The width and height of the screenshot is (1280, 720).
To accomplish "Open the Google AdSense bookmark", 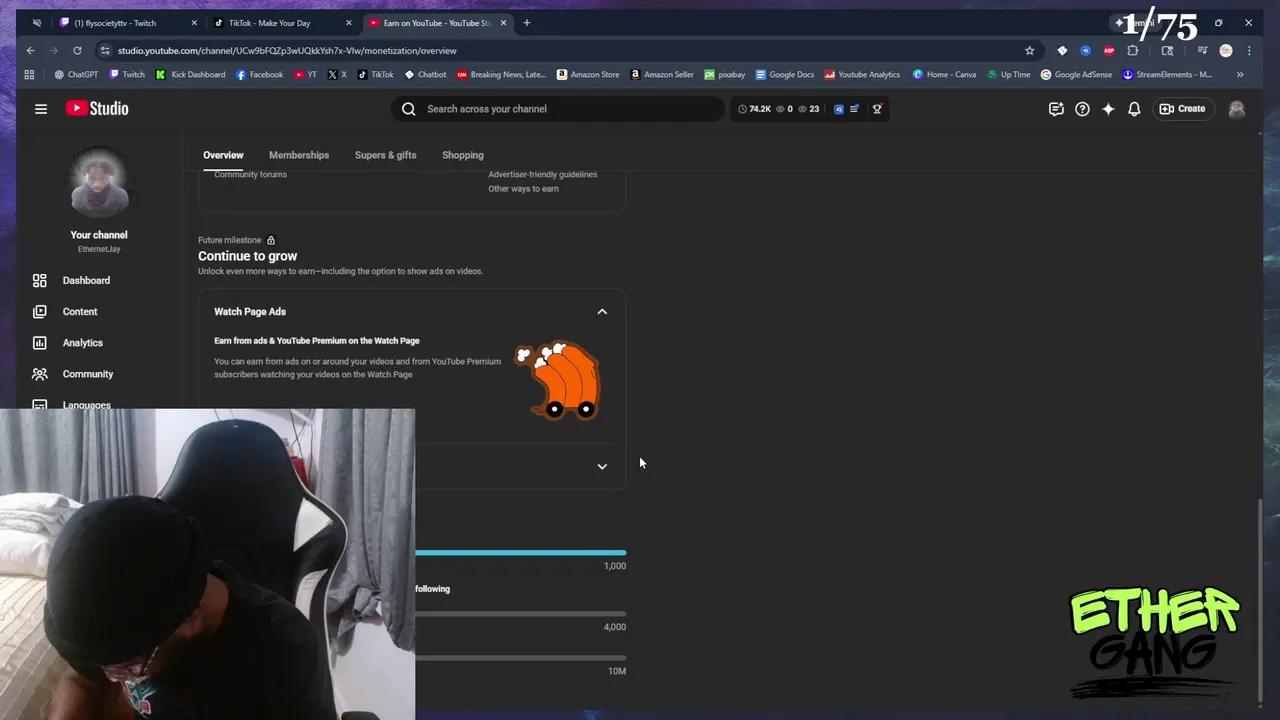I will click(x=1076, y=74).
